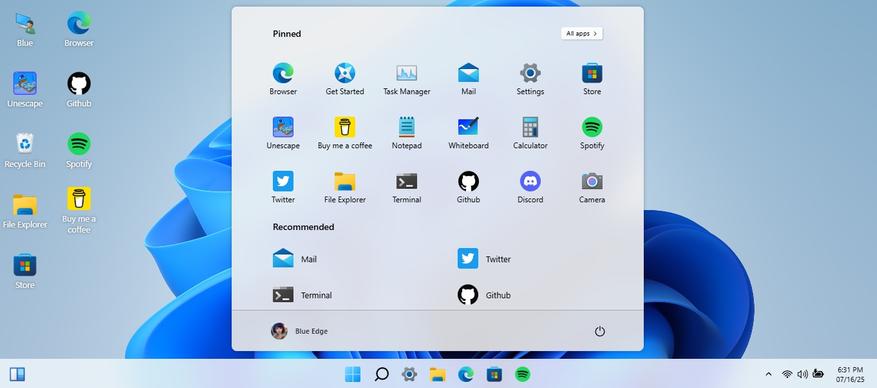The width and height of the screenshot is (877, 388).
Task: Select the Browser desktop shortcut
Action: (x=79, y=30)
